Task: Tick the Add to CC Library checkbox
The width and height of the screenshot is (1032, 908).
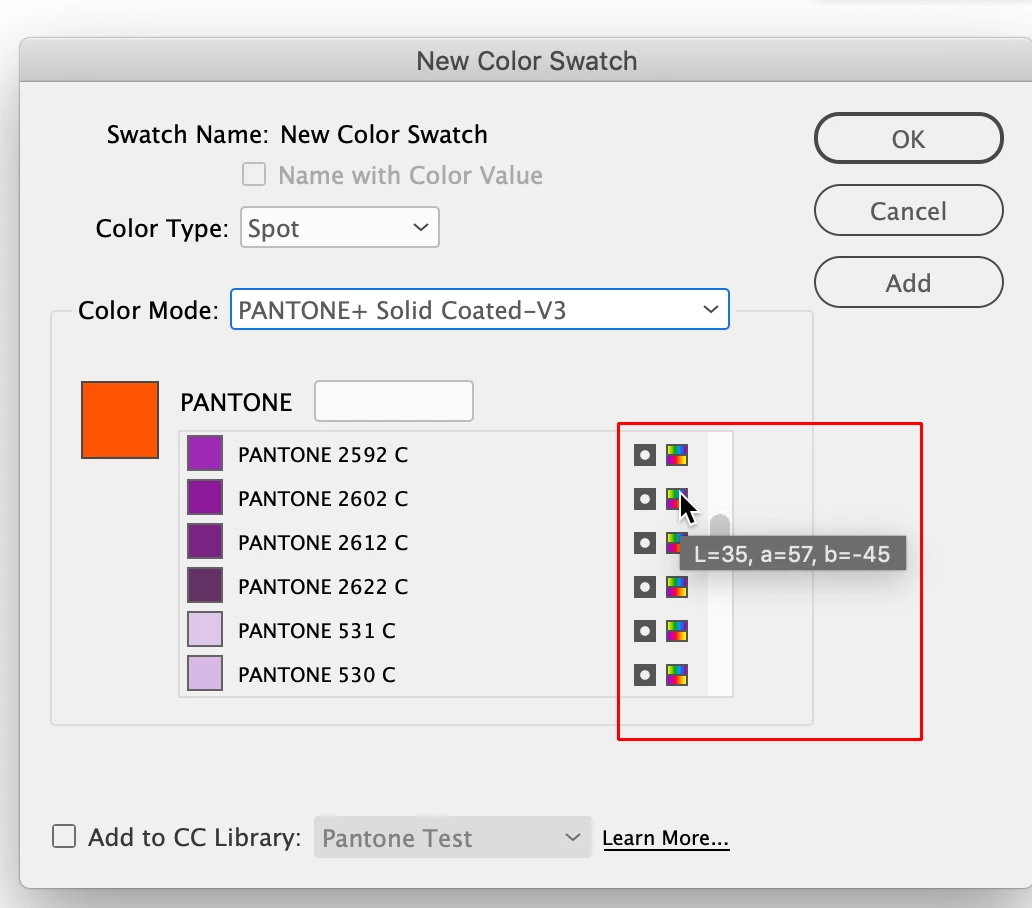Action: (64, 837)
